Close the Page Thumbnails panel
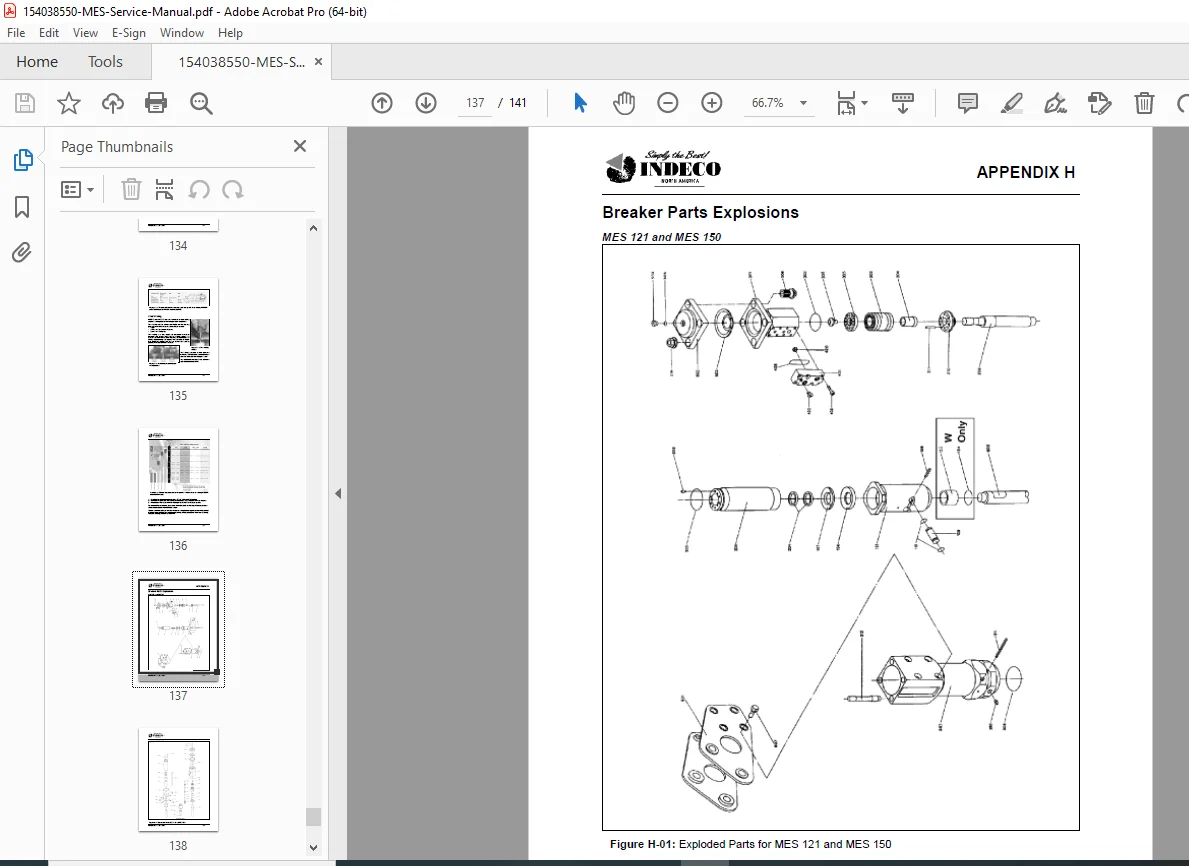This screenshot has width=1189, height=866. (x=300, y=146)
